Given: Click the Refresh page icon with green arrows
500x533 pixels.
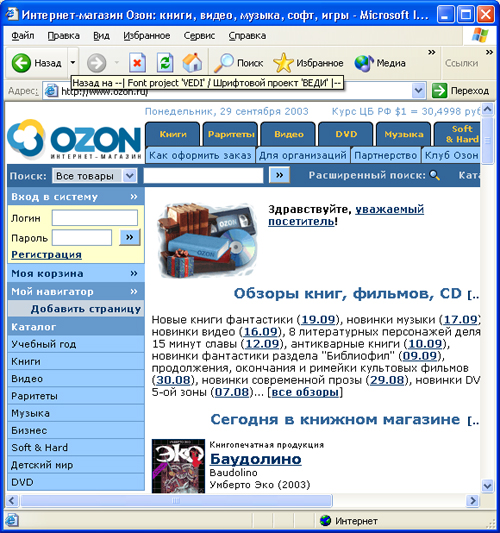Looking at the screenshot, I should 165,63.
